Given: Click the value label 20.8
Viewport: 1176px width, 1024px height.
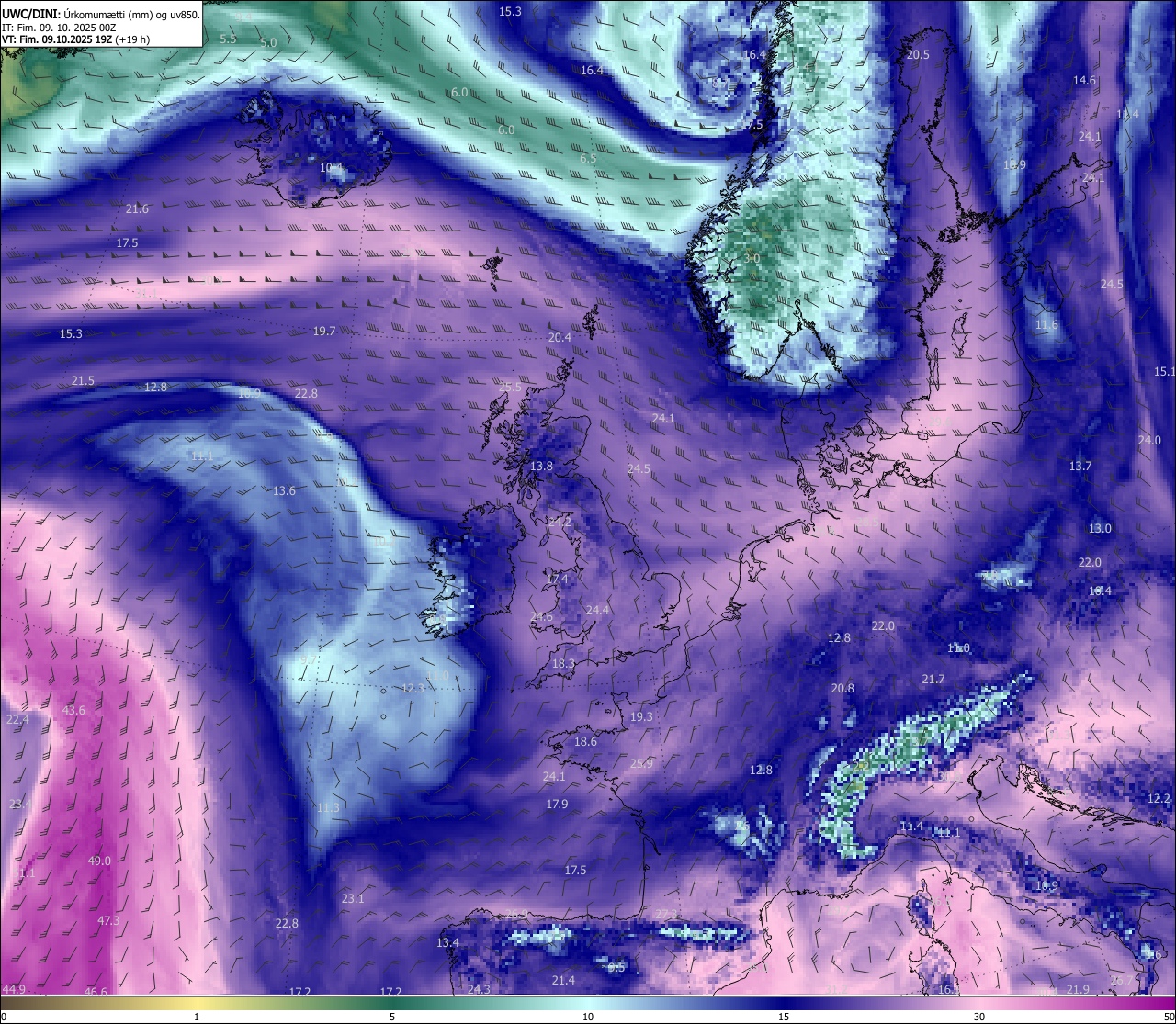Looking at the screenshot, I should 842,688.
